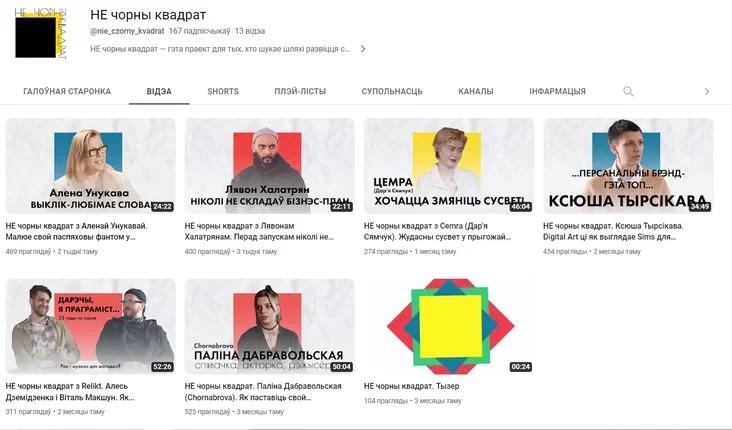Viewport: 732px width, 430px height.
Task: Play the colorful squares teaser thumbnail
Action: (449, 326)
